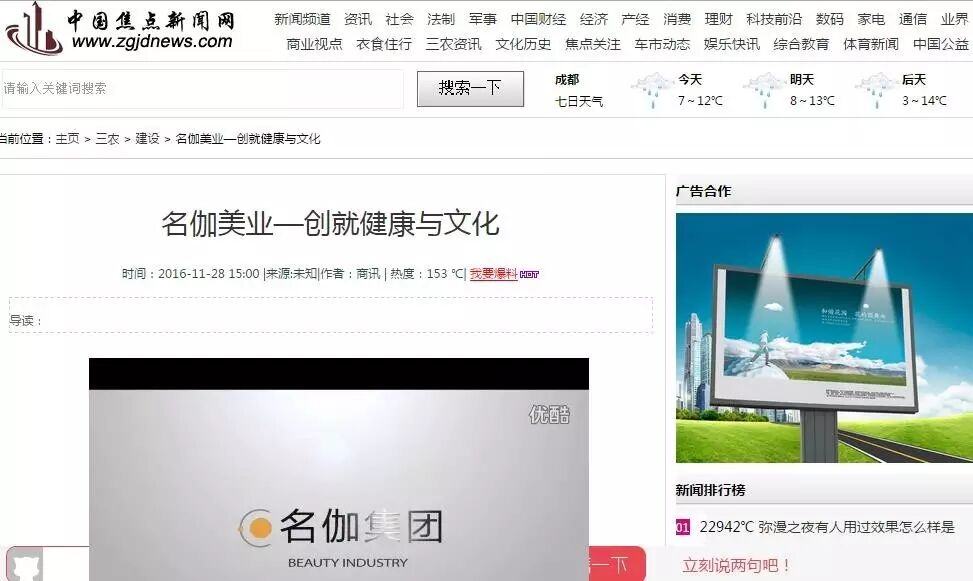973x581 pixels.
Task: Open the 家电 section
Action: [x=871, y=19]
